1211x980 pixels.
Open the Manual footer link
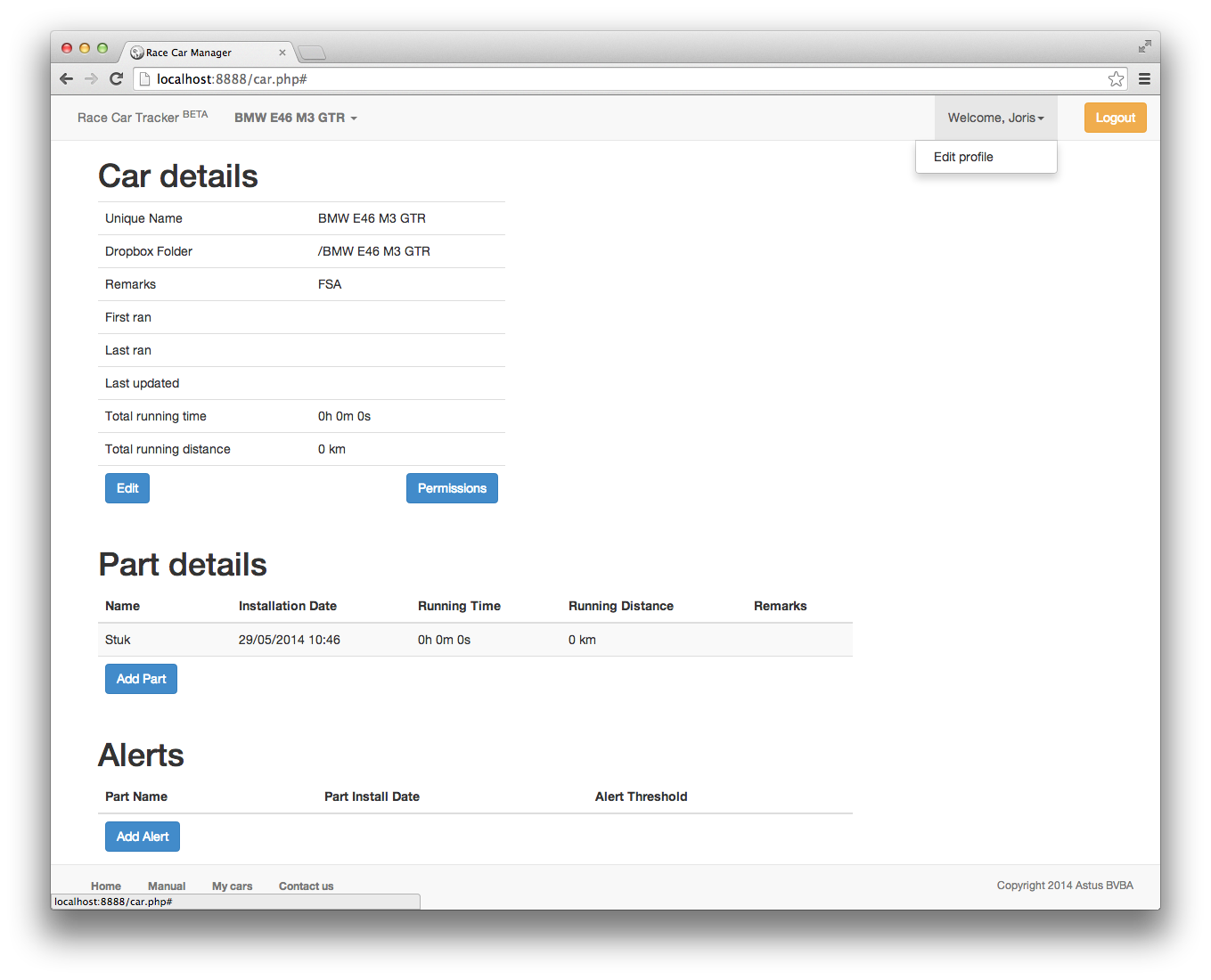pos(167,886)
